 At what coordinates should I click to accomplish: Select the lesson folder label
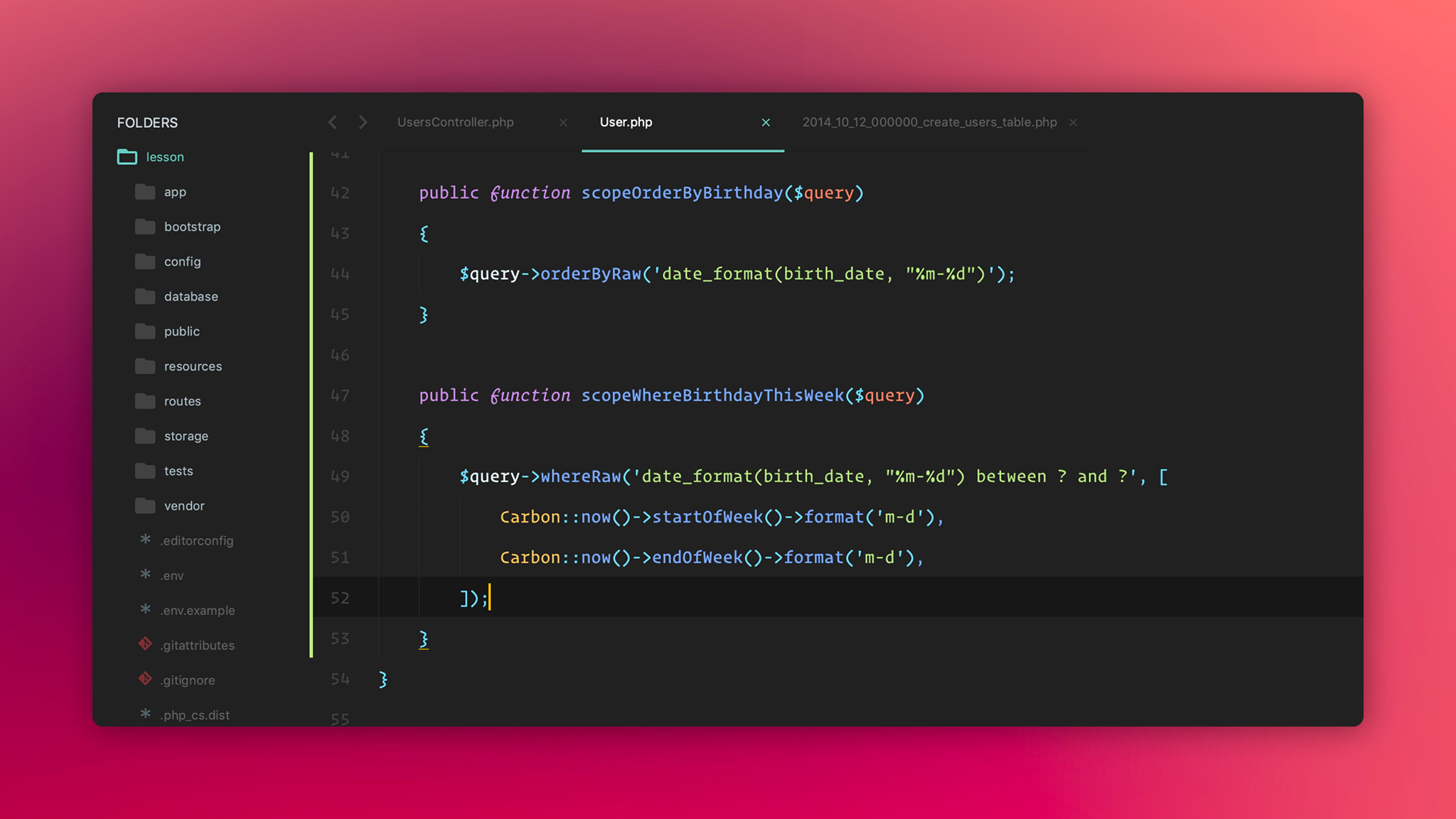165,157
